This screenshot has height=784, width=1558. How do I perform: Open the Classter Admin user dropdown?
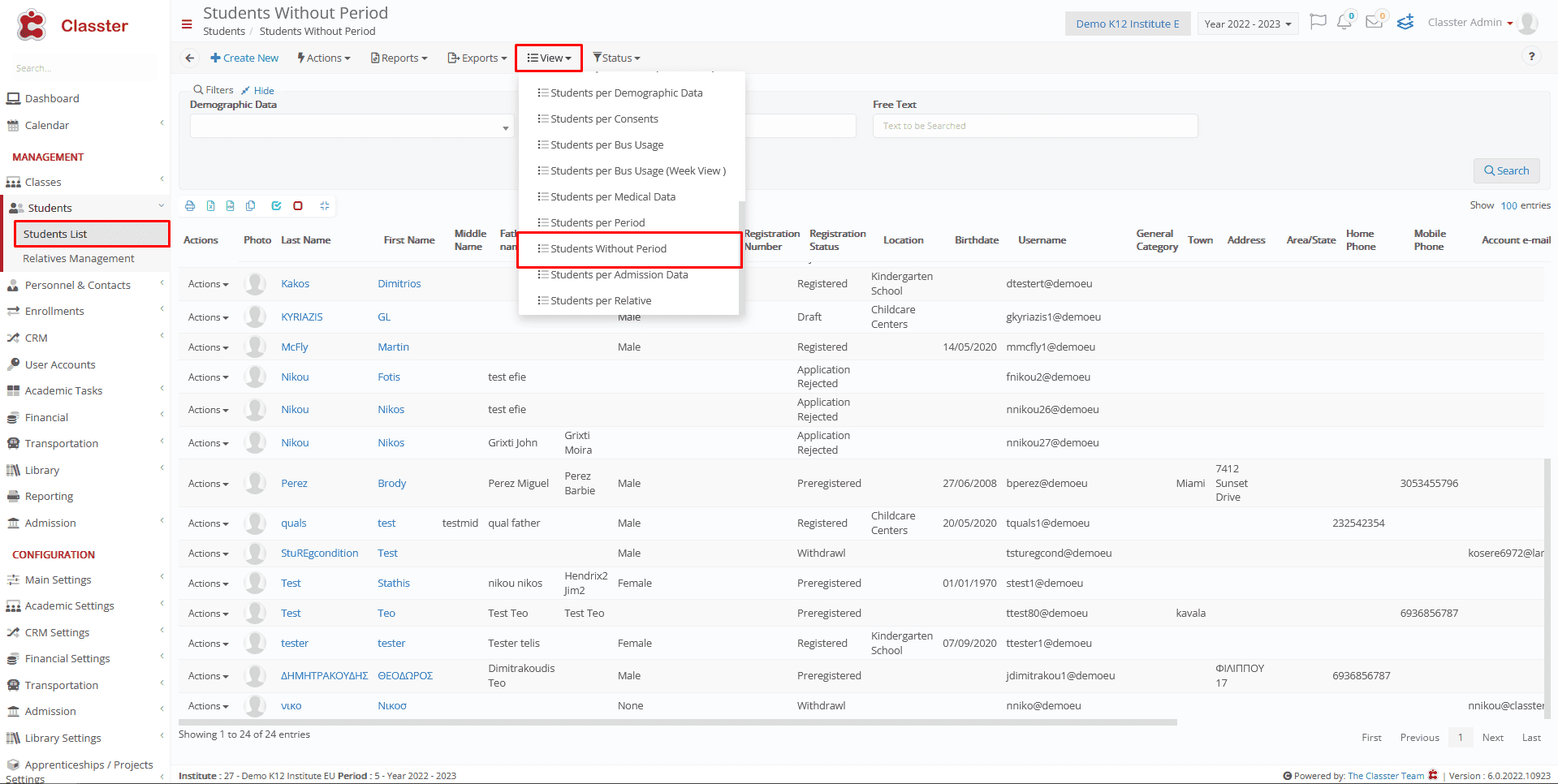coord(1470,22)
